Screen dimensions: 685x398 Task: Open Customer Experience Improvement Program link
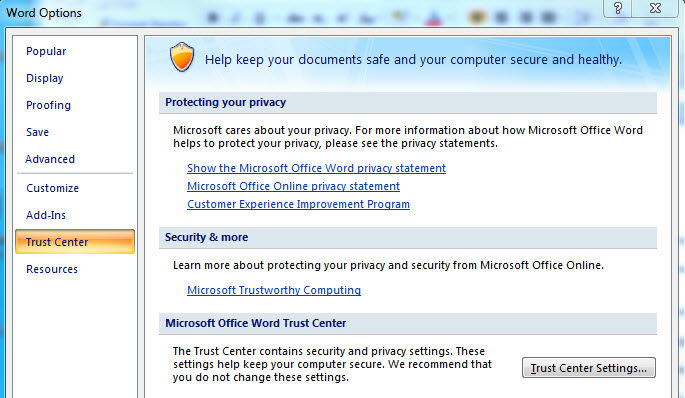(x=298, y=204)
